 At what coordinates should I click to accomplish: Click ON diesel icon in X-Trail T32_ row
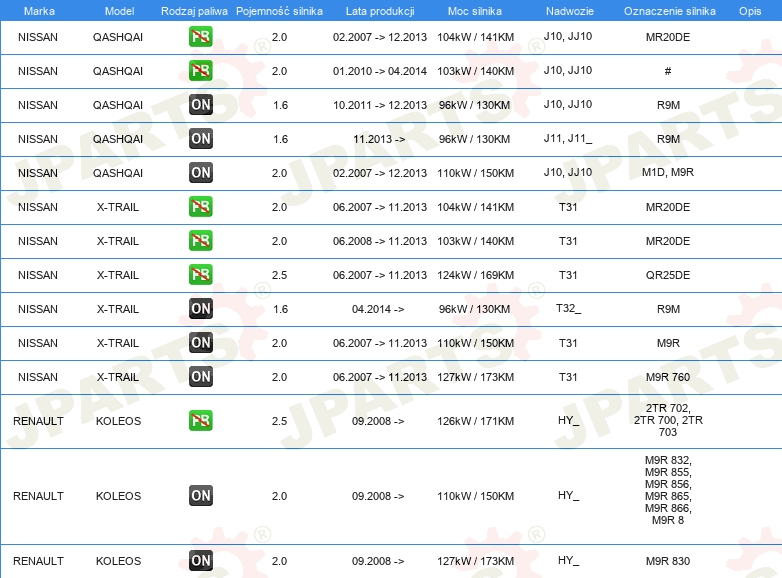[x=200, y=309]
